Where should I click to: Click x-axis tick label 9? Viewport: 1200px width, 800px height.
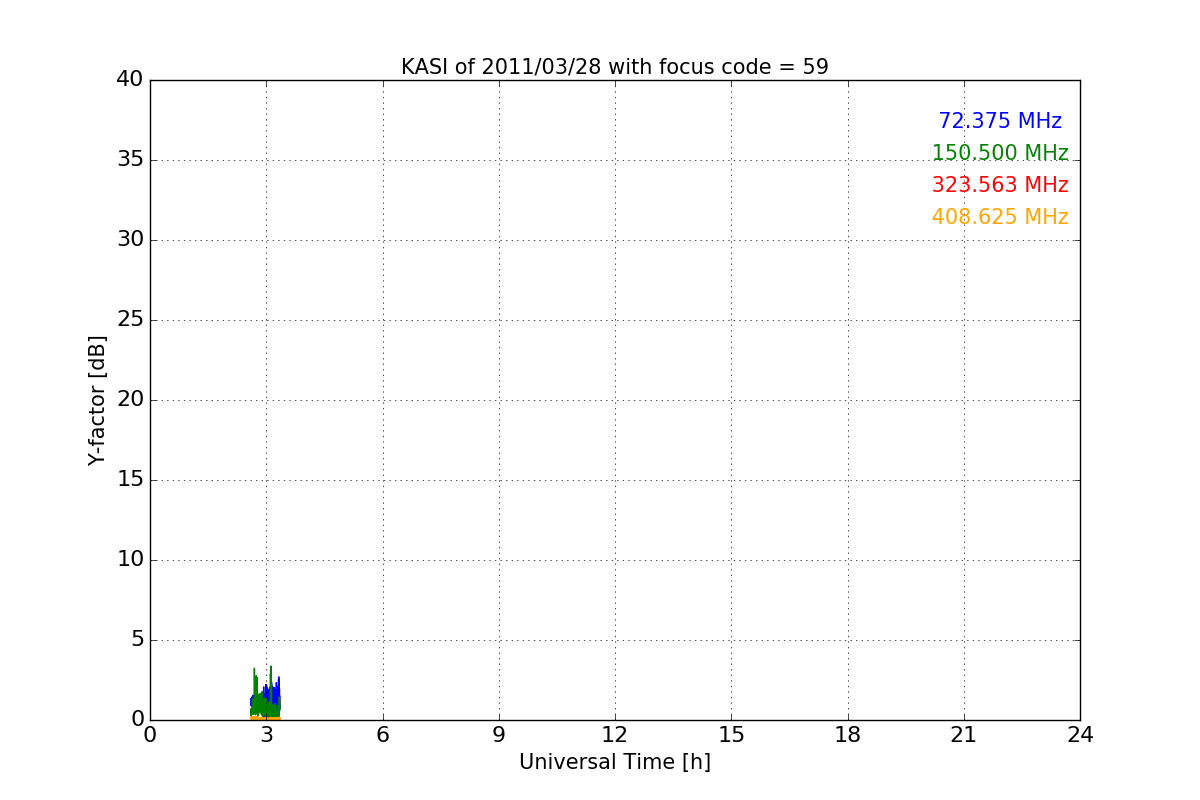click(499, 735)
